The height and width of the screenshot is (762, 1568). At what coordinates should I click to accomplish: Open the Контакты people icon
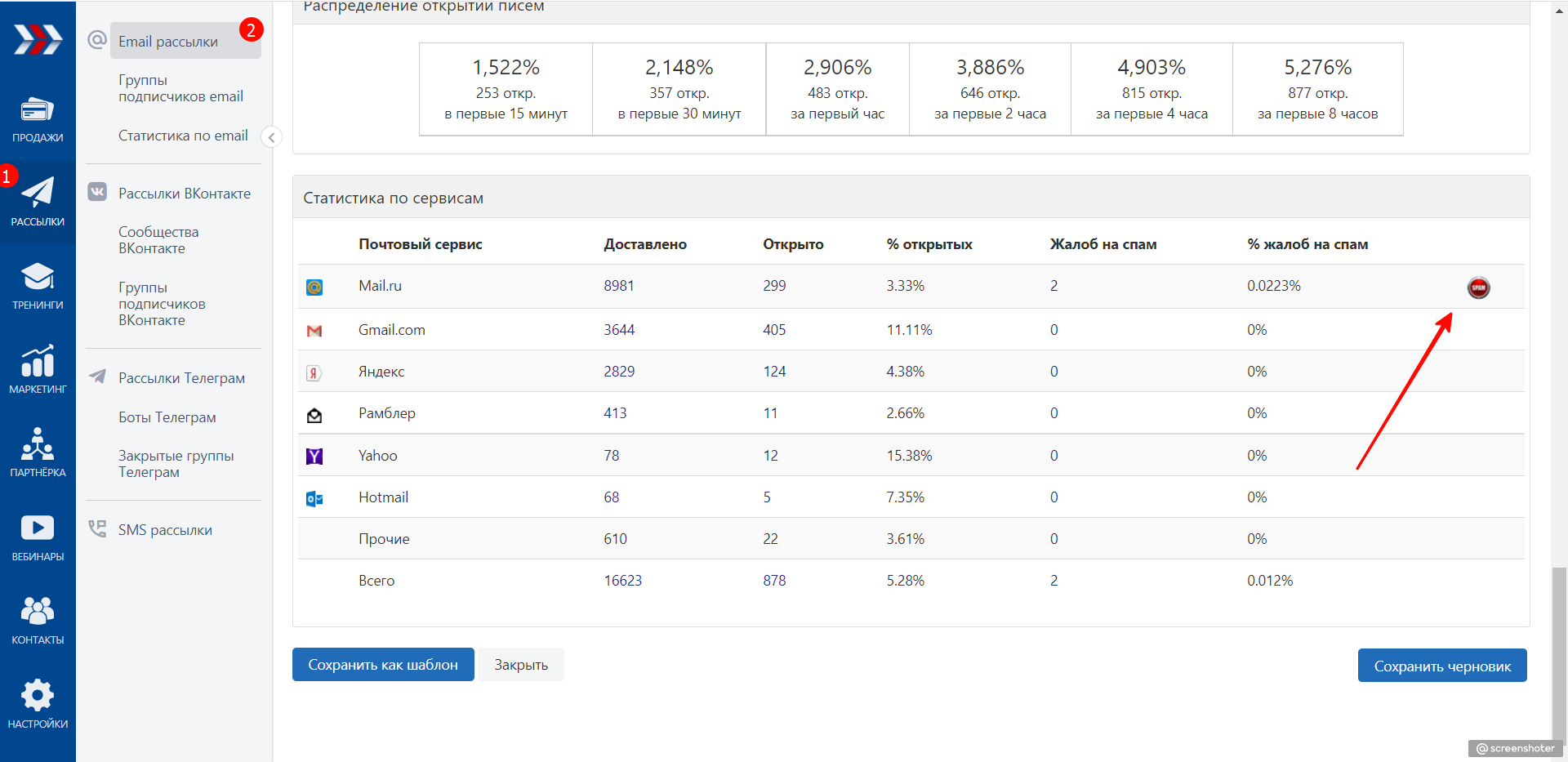[x=38, y=610]
